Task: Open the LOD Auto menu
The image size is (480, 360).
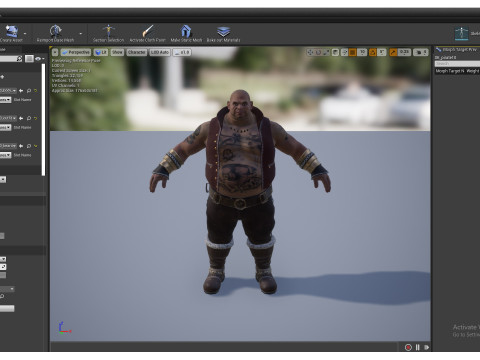Action: [x=160, y=52]
